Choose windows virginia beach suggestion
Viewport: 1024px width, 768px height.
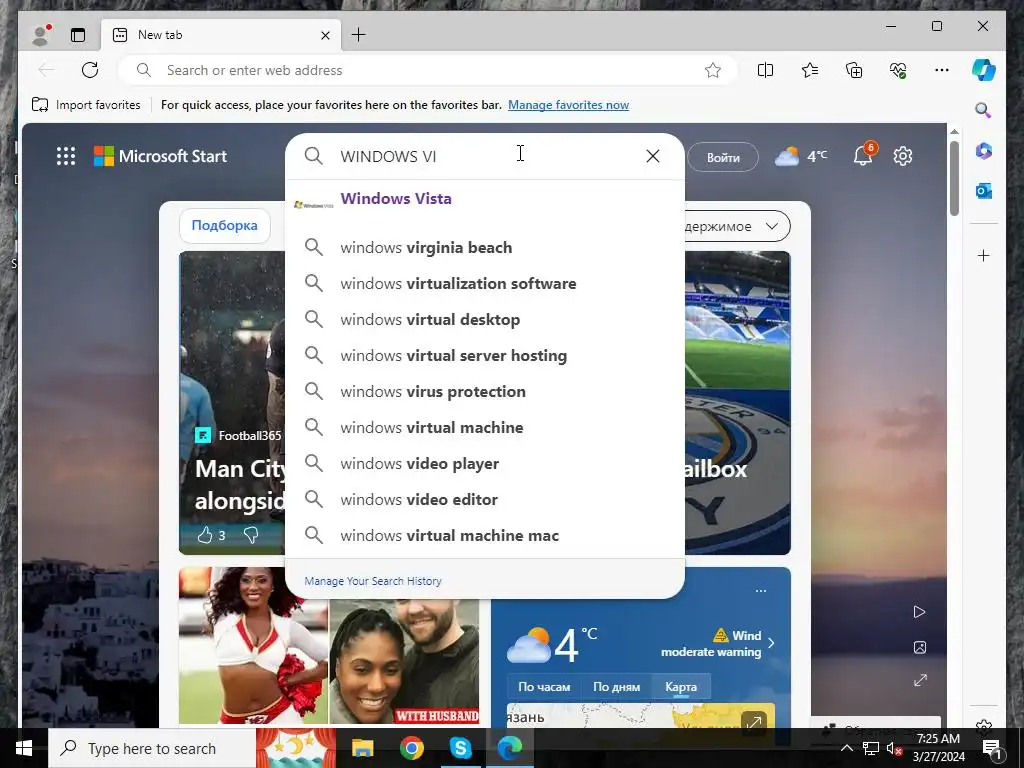coord(485,248)
